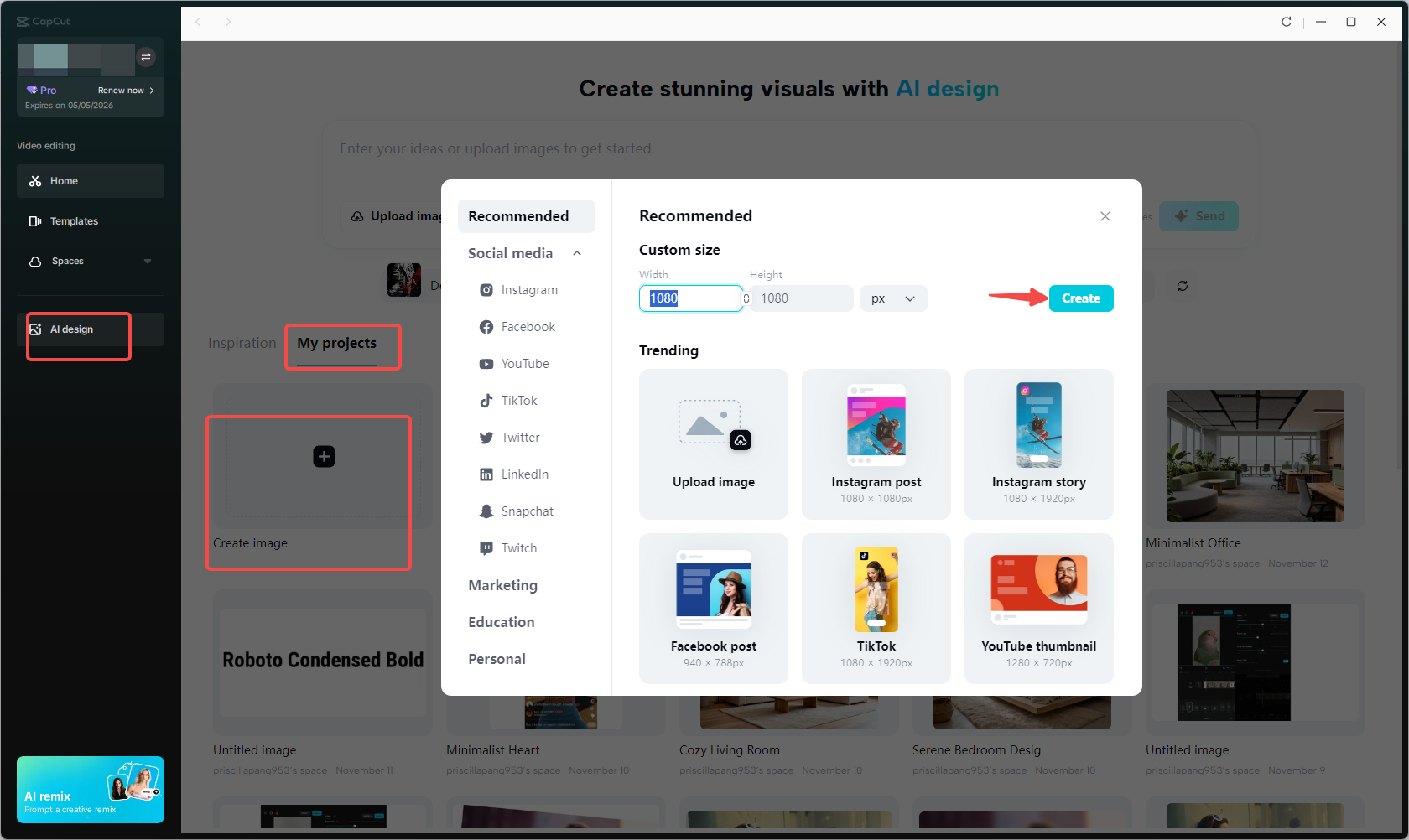1409x840 pixels.
Task: Expand the Spaces section in sidebar
Action: [x=148, y=261]
